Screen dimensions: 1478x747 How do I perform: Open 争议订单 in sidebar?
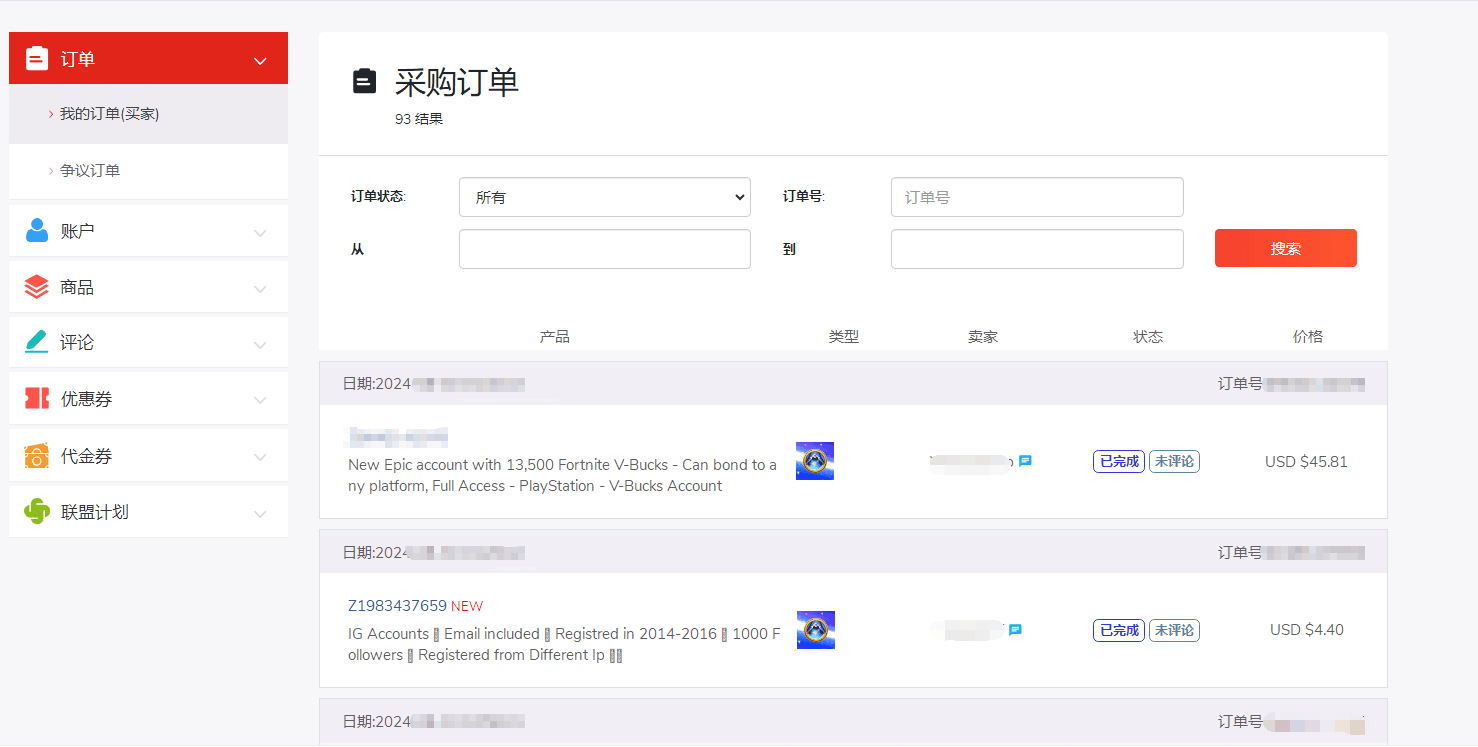click(90, 171)
